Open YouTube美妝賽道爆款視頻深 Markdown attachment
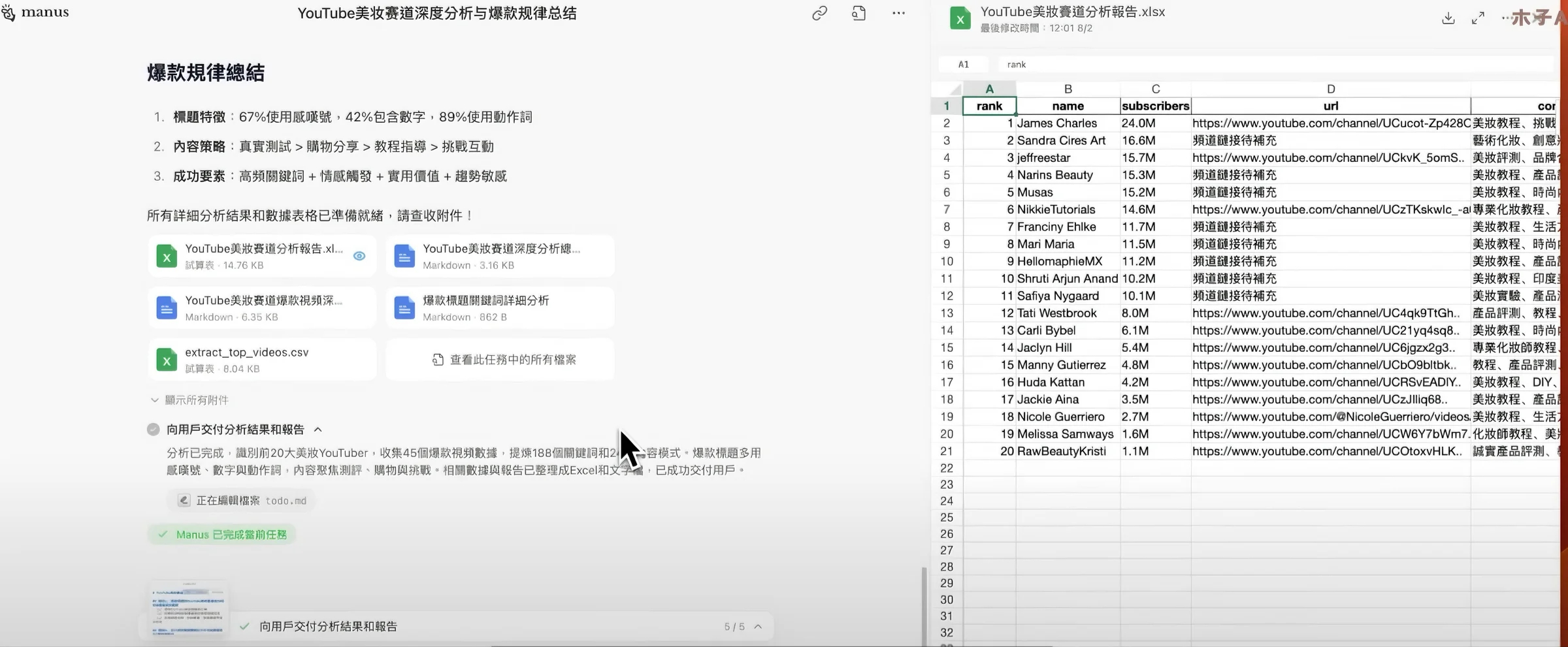Screen dimensions: 1568x647 (262, 308)
